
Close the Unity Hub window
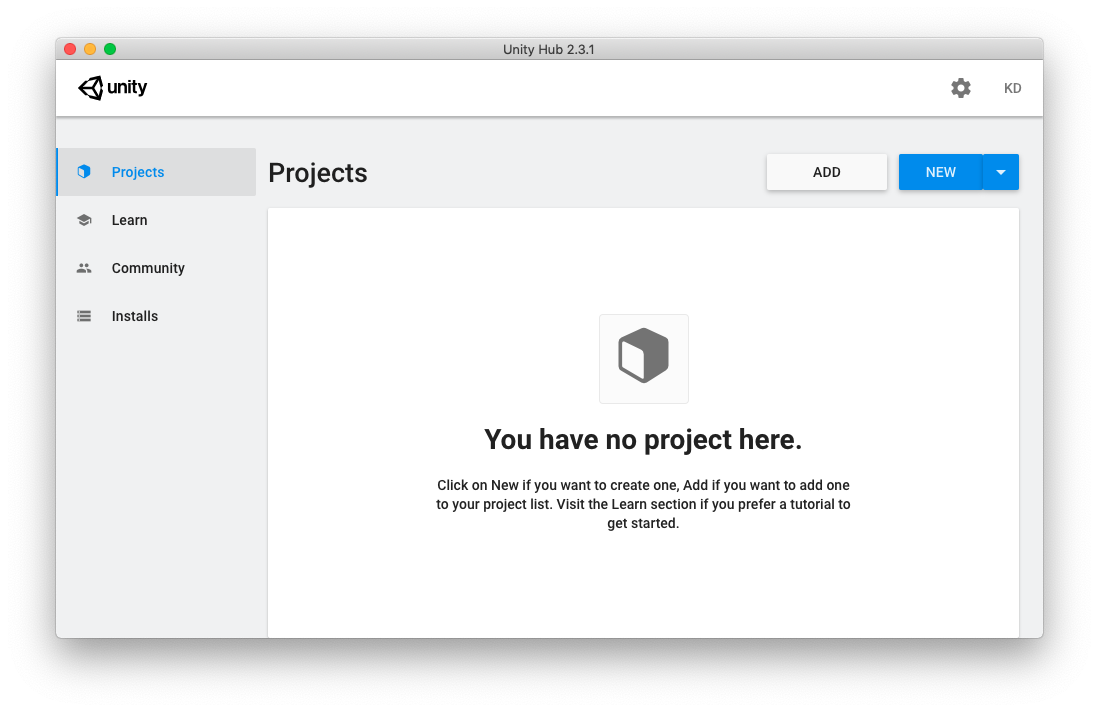[70, 49]
